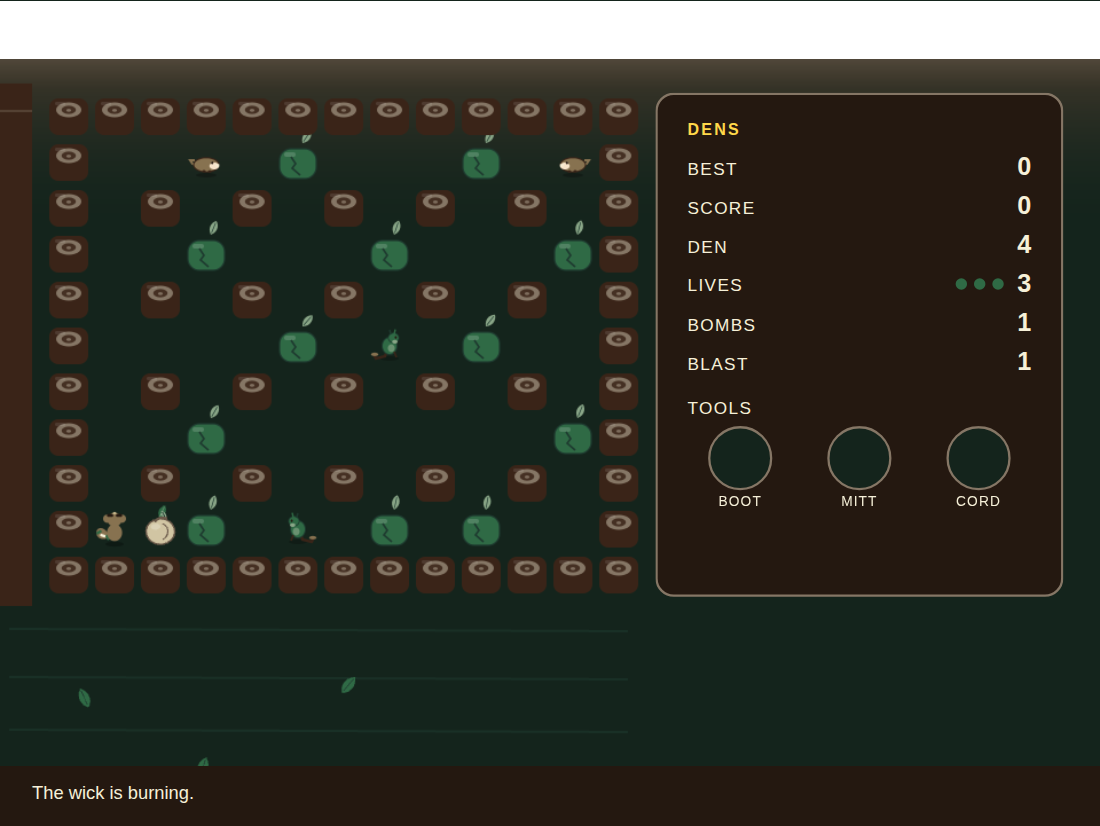Screen dimensions: 1100x826
Task: Click the green crate right of the bomb
Action: coord(206,530)
